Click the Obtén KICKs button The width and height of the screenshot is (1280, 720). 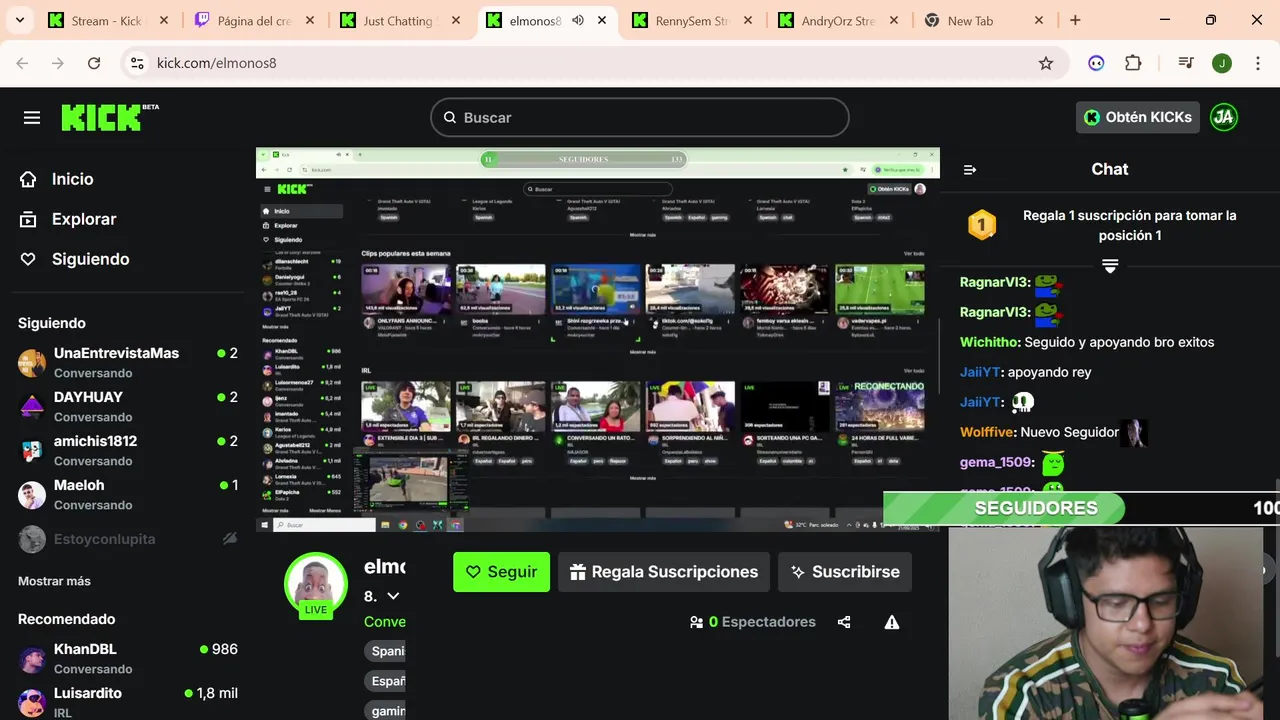pyautogui.click(x=1138, y=117)
